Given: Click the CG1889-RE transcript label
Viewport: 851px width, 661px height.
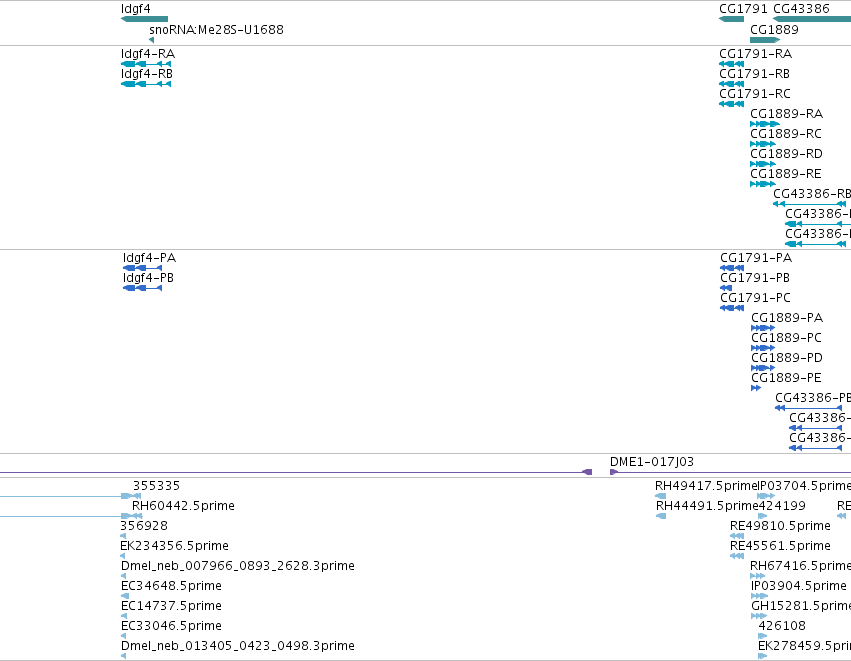Looking at the screenshot, I should pos(786,174).
